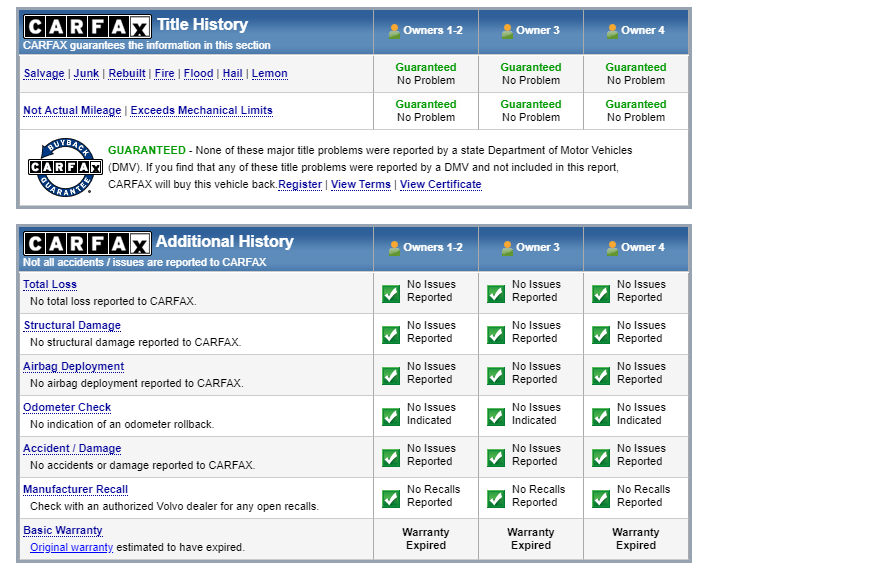Open the Original warranty link
The width and height of the screenshot is (876, 575).
(x=72, y=547)
